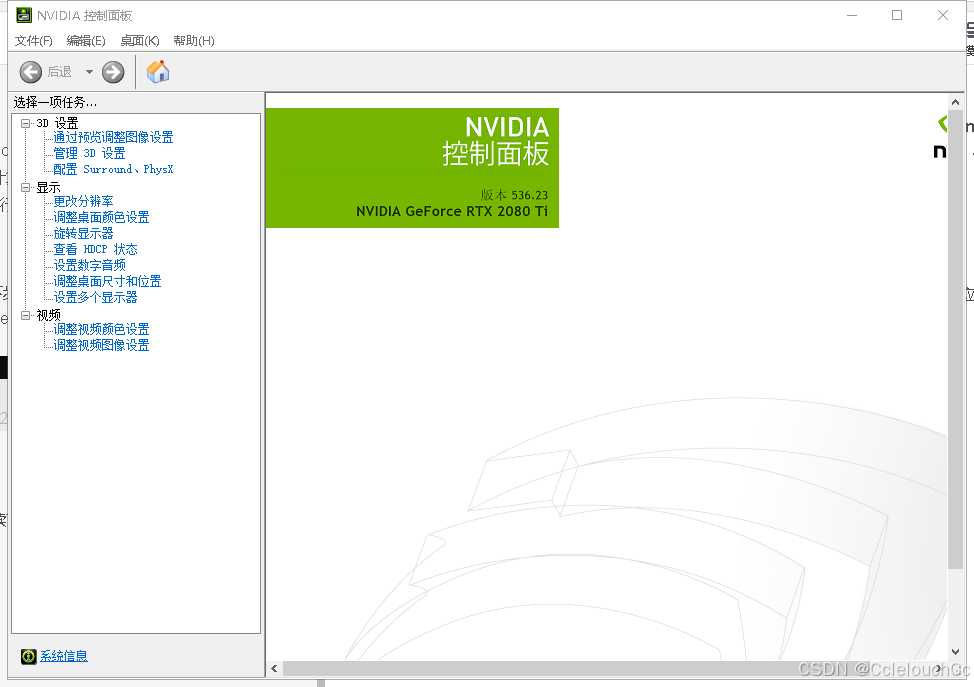This screenshot has height=687, width=974.
Task: Click the vertical scrollbar up arrow
Action: point(955,102)
